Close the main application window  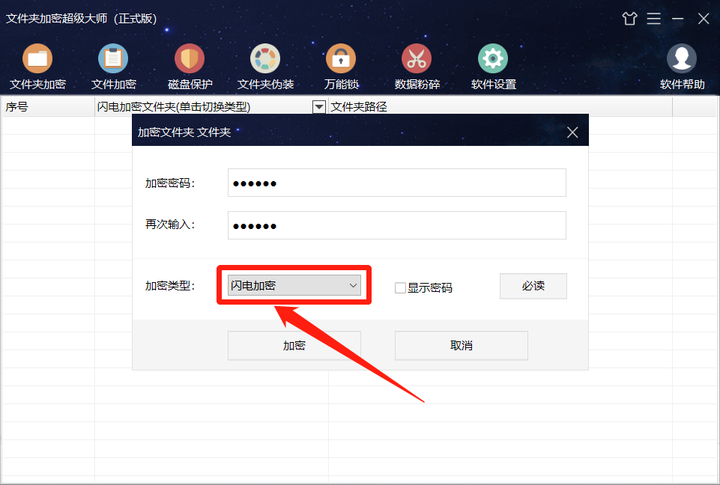[703, 18]
